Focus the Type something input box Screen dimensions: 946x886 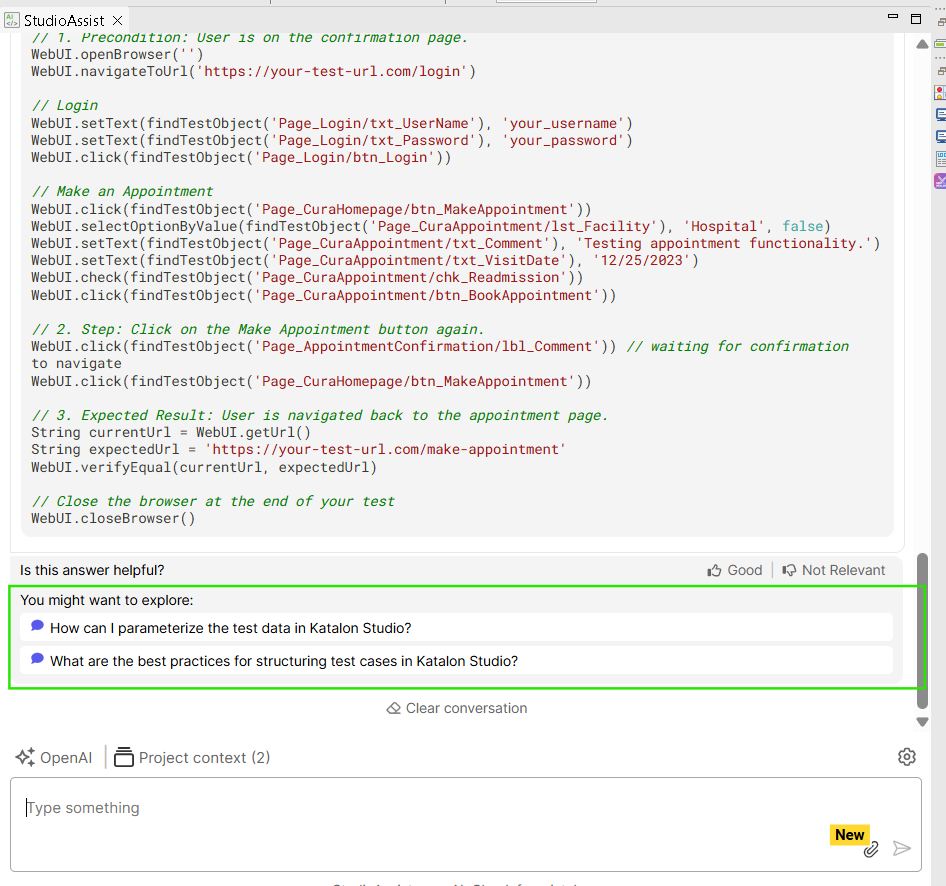(466, 824)
